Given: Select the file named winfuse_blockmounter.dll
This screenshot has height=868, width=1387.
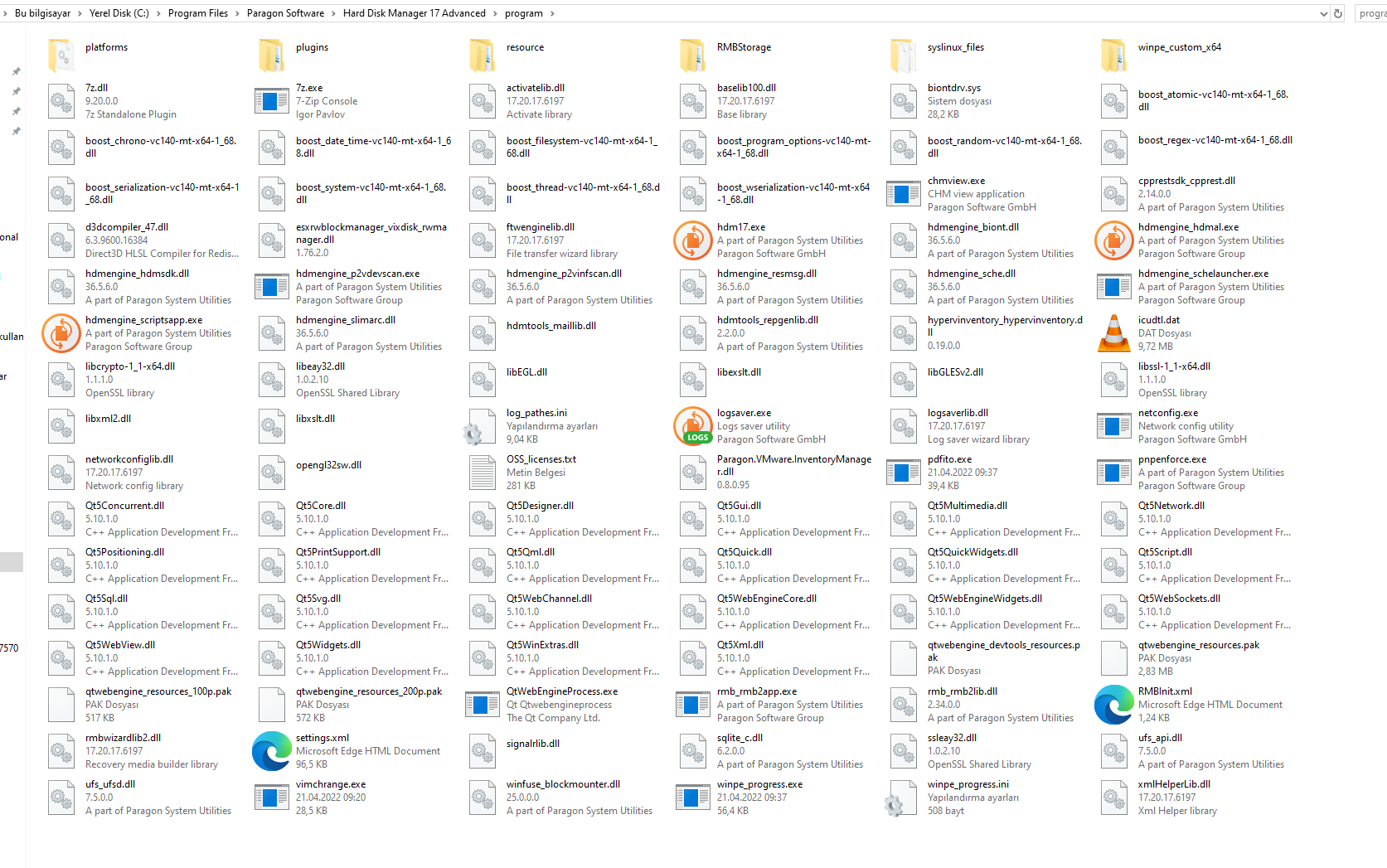Looking at the screenshot, I should tap(563, 784).
